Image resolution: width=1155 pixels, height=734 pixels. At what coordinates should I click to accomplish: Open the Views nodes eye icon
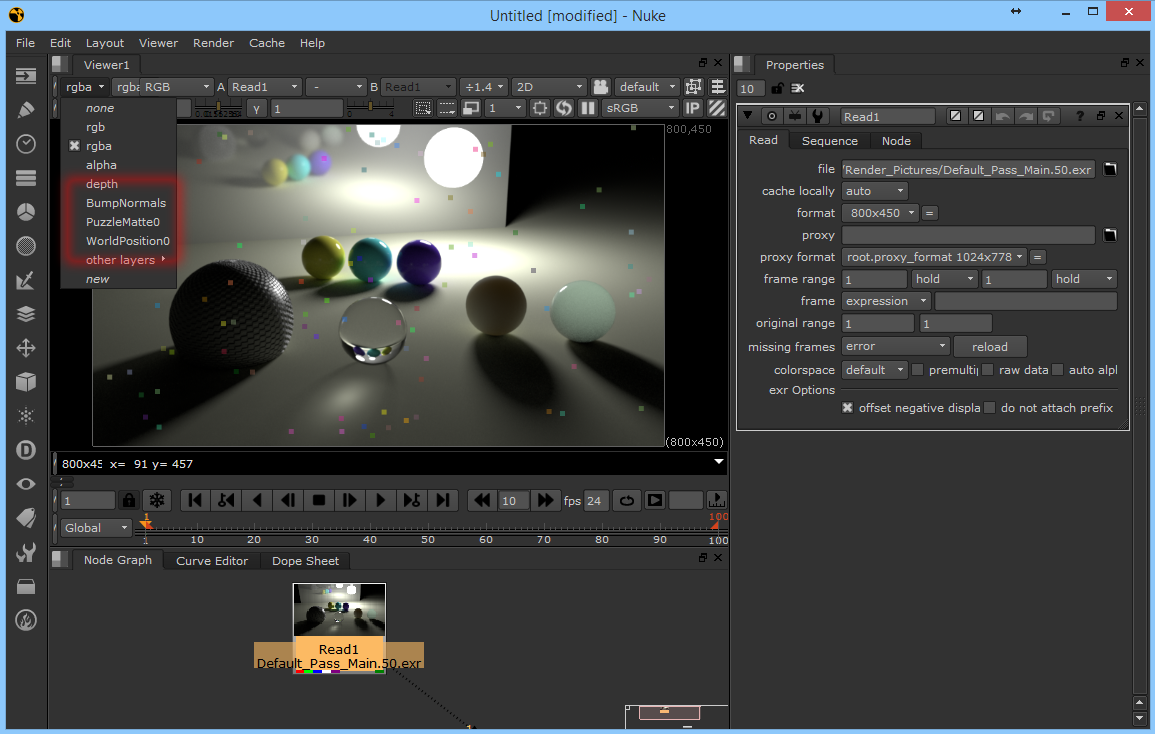click(26, 484)
